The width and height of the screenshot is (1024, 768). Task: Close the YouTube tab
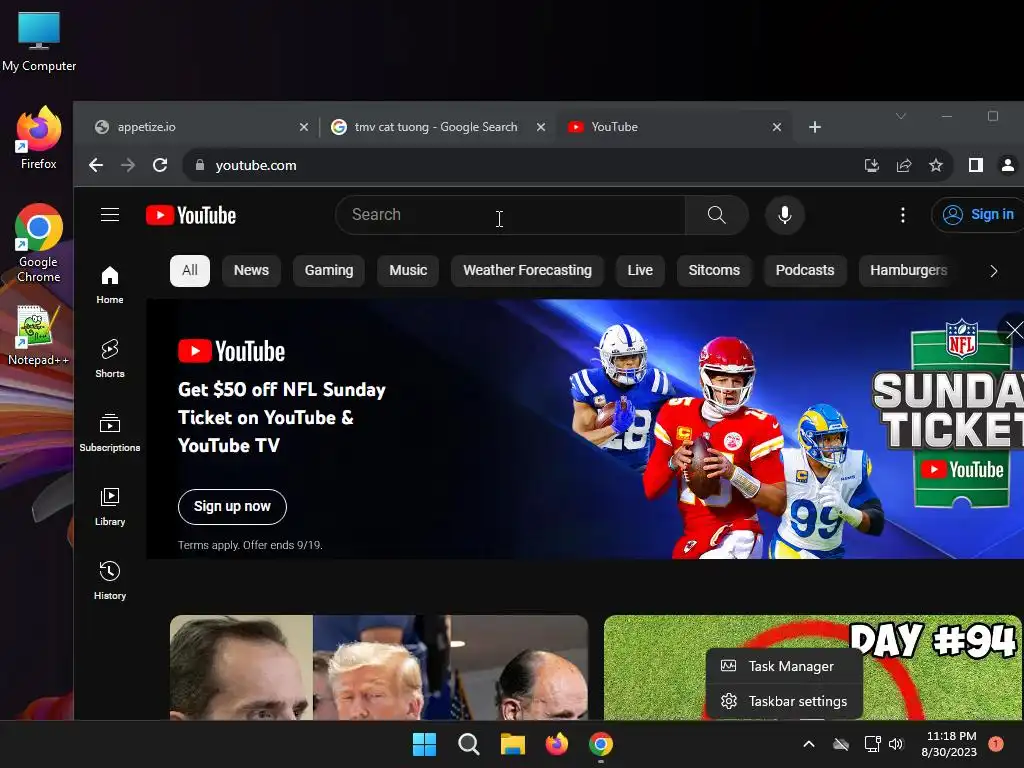coord(776,127)
